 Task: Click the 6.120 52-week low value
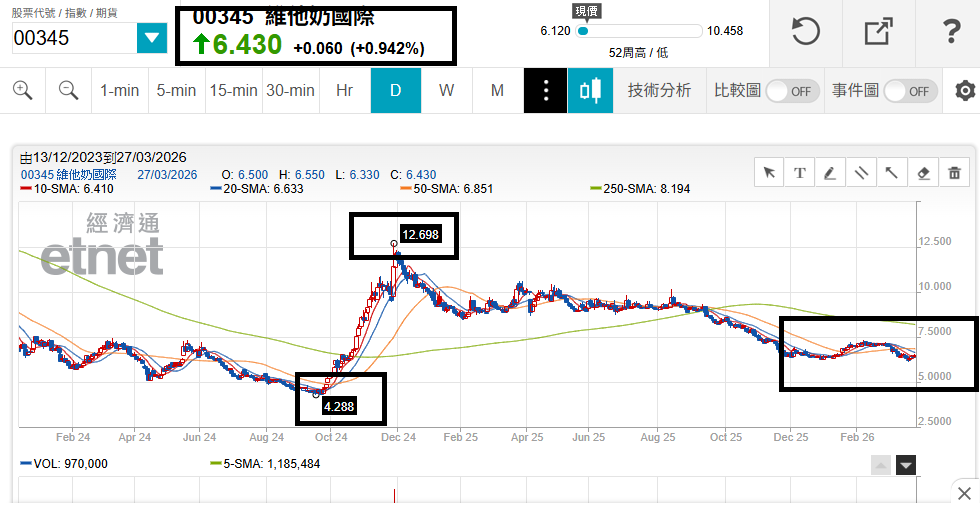[x=555, y=31]
